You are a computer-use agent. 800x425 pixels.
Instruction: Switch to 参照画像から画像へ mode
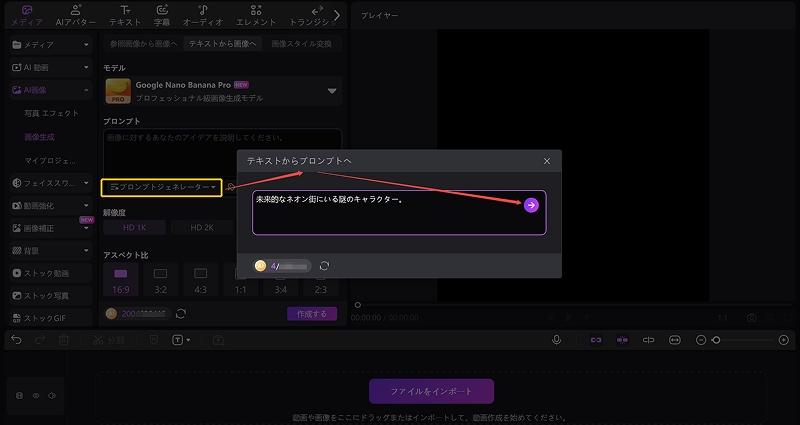click(x=143, y=44)
